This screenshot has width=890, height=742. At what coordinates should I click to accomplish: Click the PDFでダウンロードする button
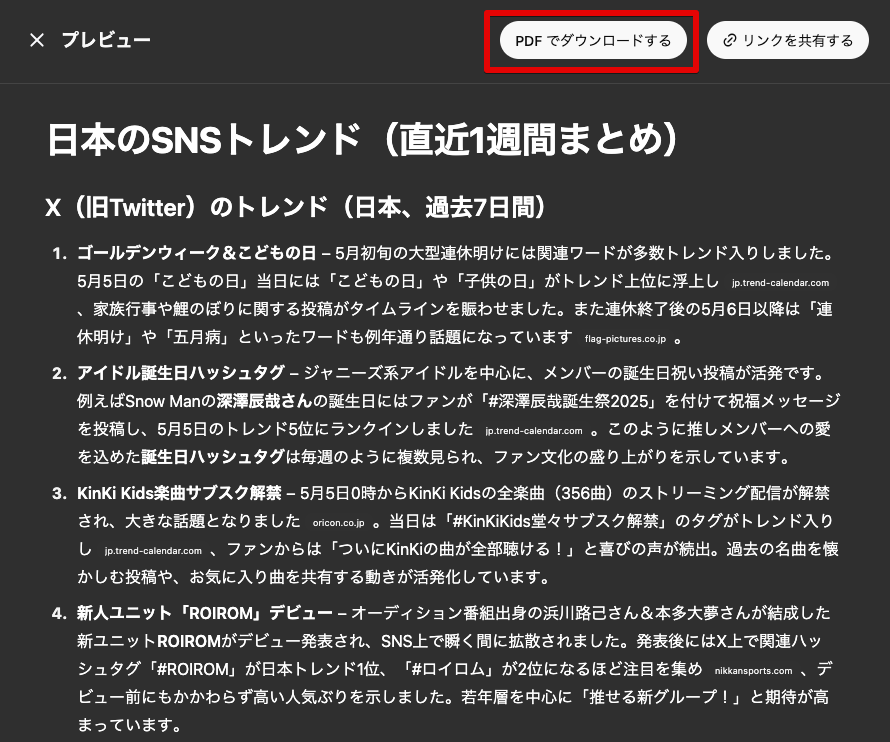[x=593, y=40]
